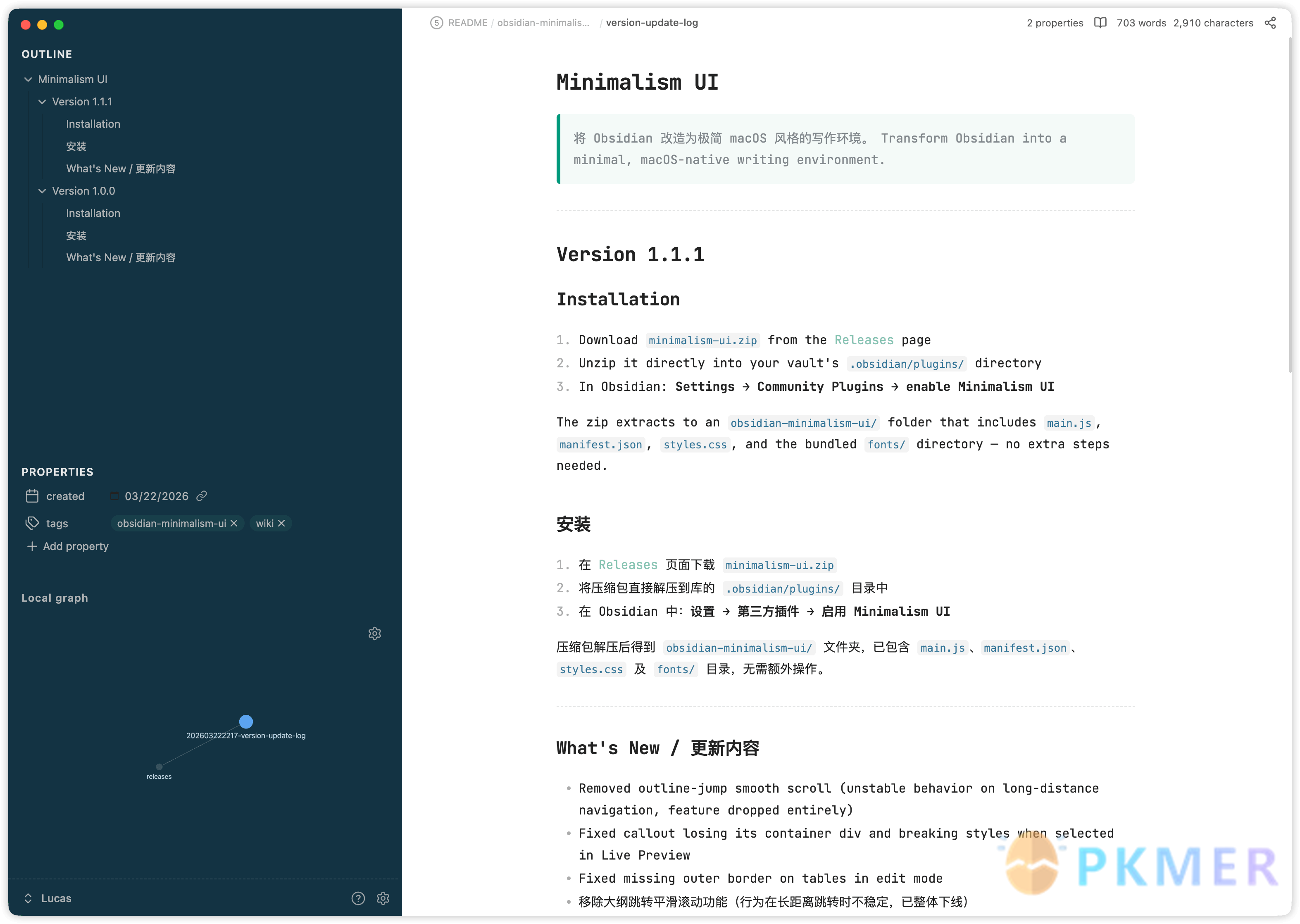Select Version 1.0.0 in outline
The width and height of the screenshot is (1300, 924).
(83, 191)
